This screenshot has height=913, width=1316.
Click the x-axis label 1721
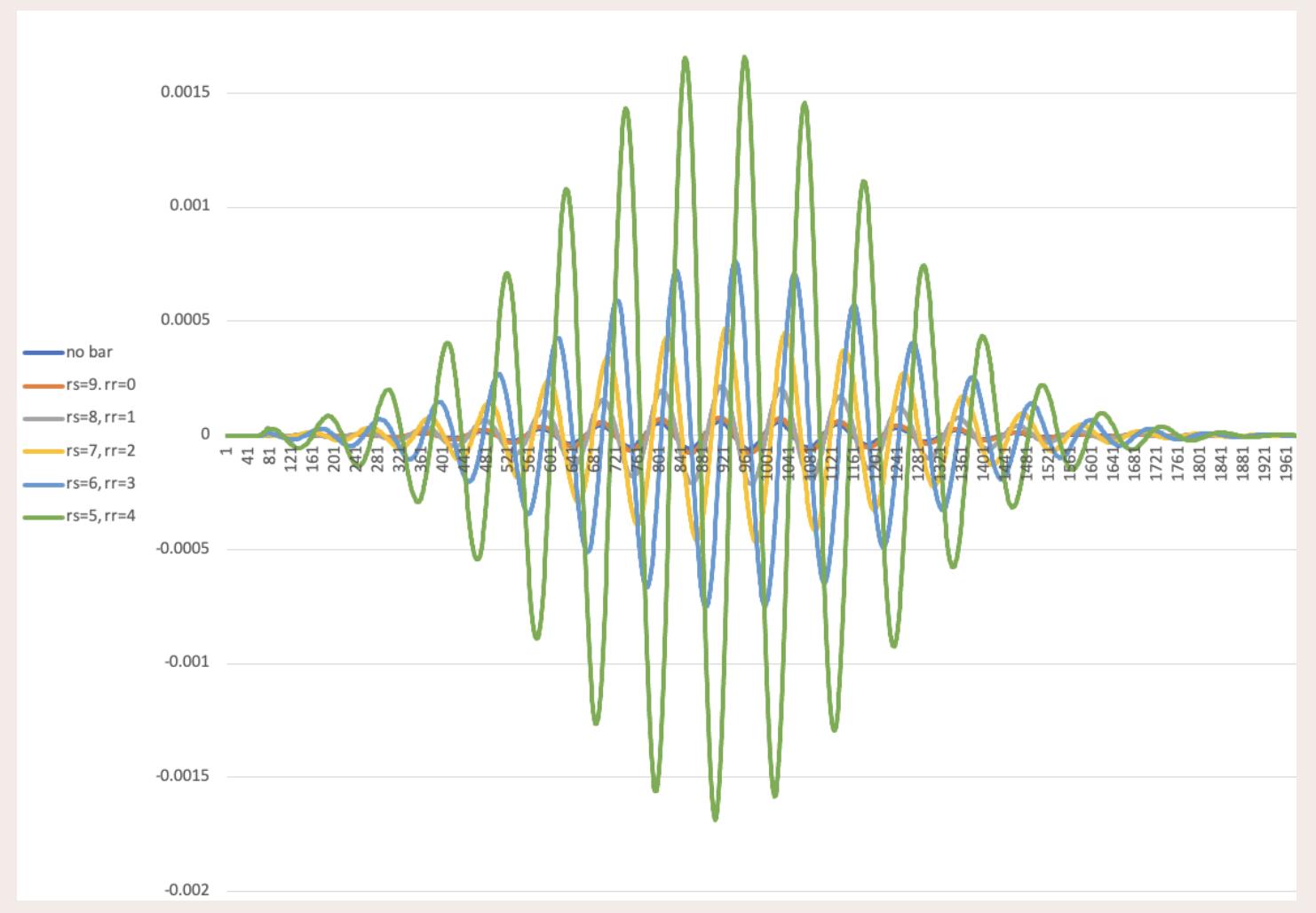coord(1156,462)
